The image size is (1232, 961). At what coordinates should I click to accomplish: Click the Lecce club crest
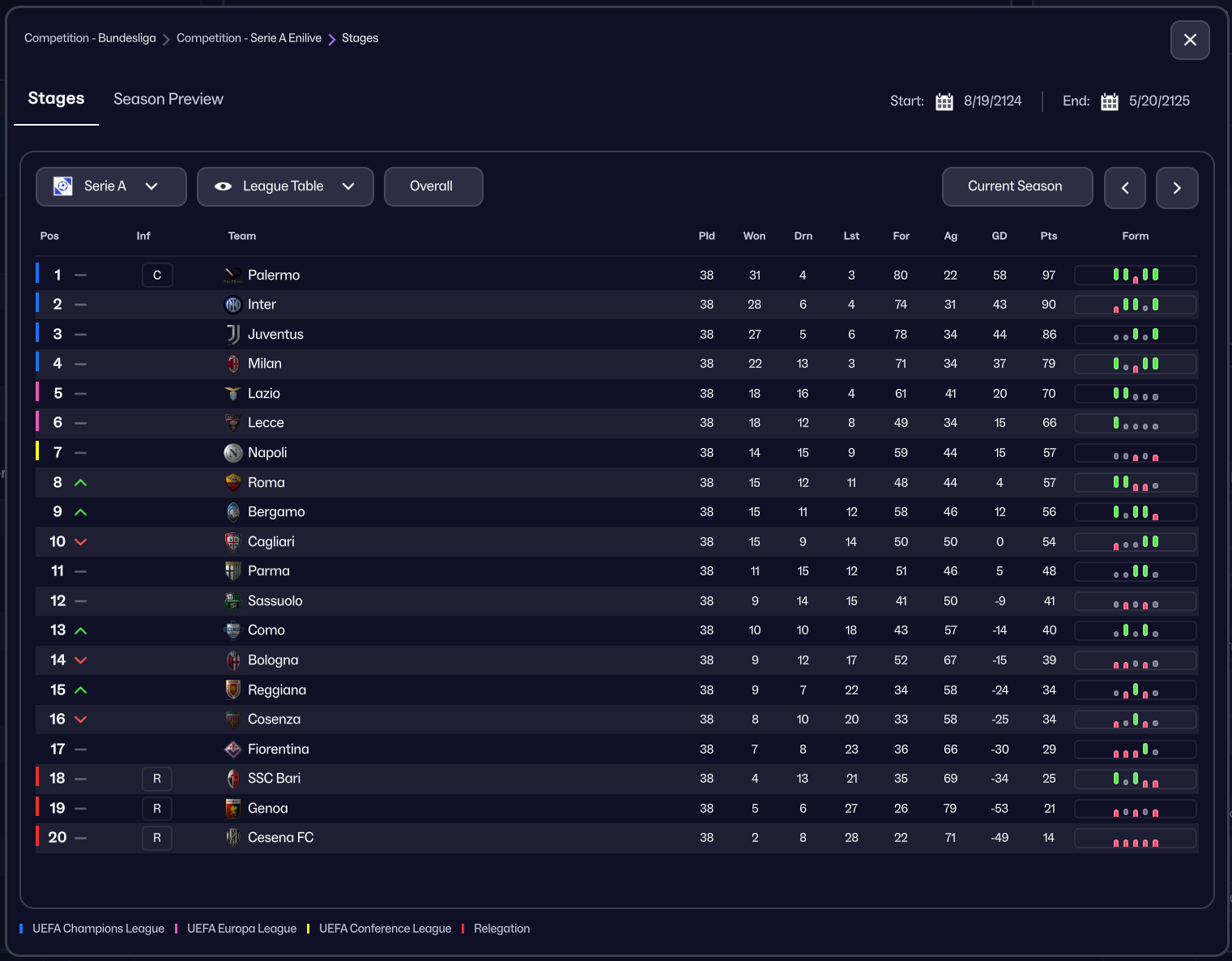pos(233,423)
